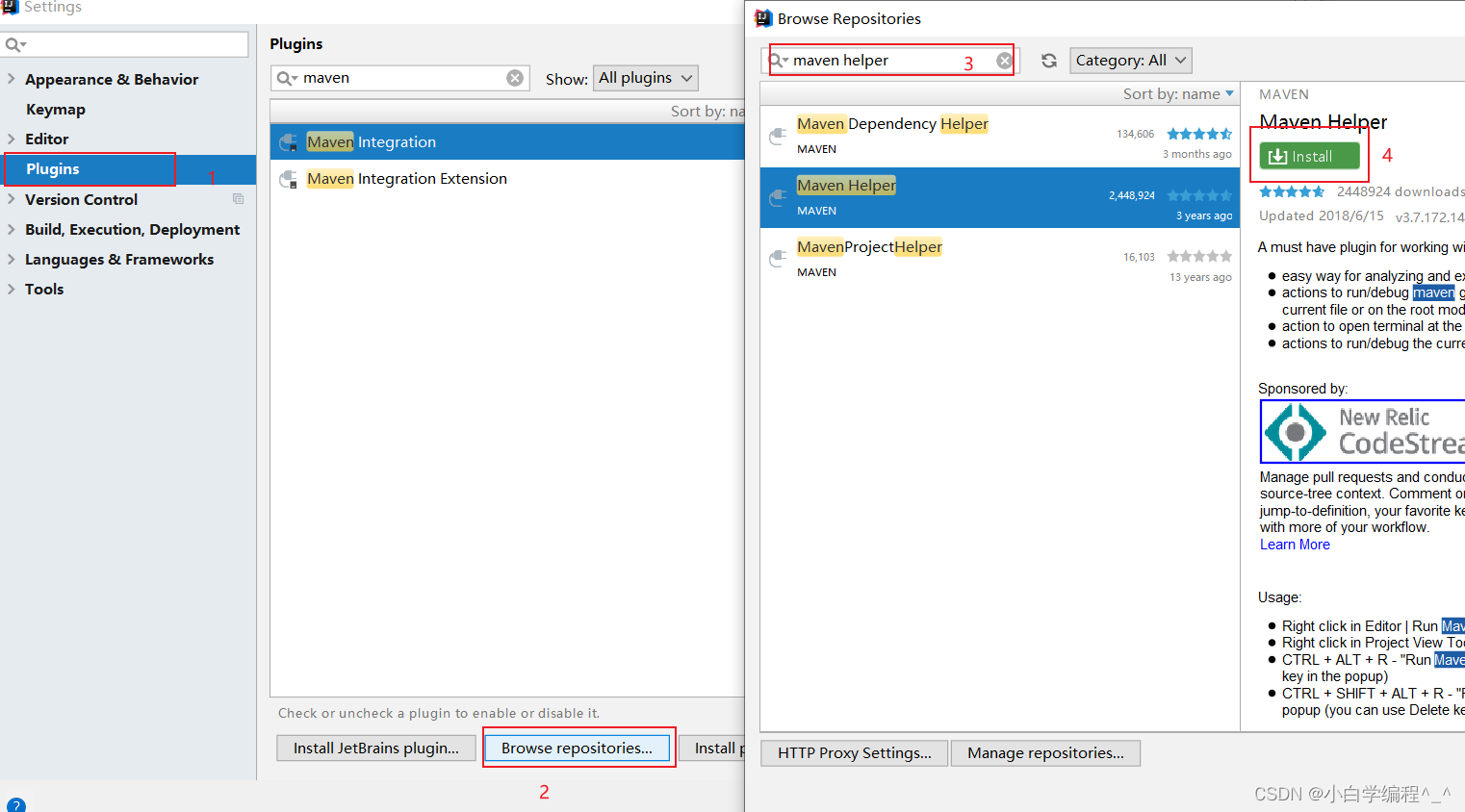Viewport: 1465px width, 812px height.
Task: Click the MavenProjectHelper plugin icon
Action: coord(778,260)
